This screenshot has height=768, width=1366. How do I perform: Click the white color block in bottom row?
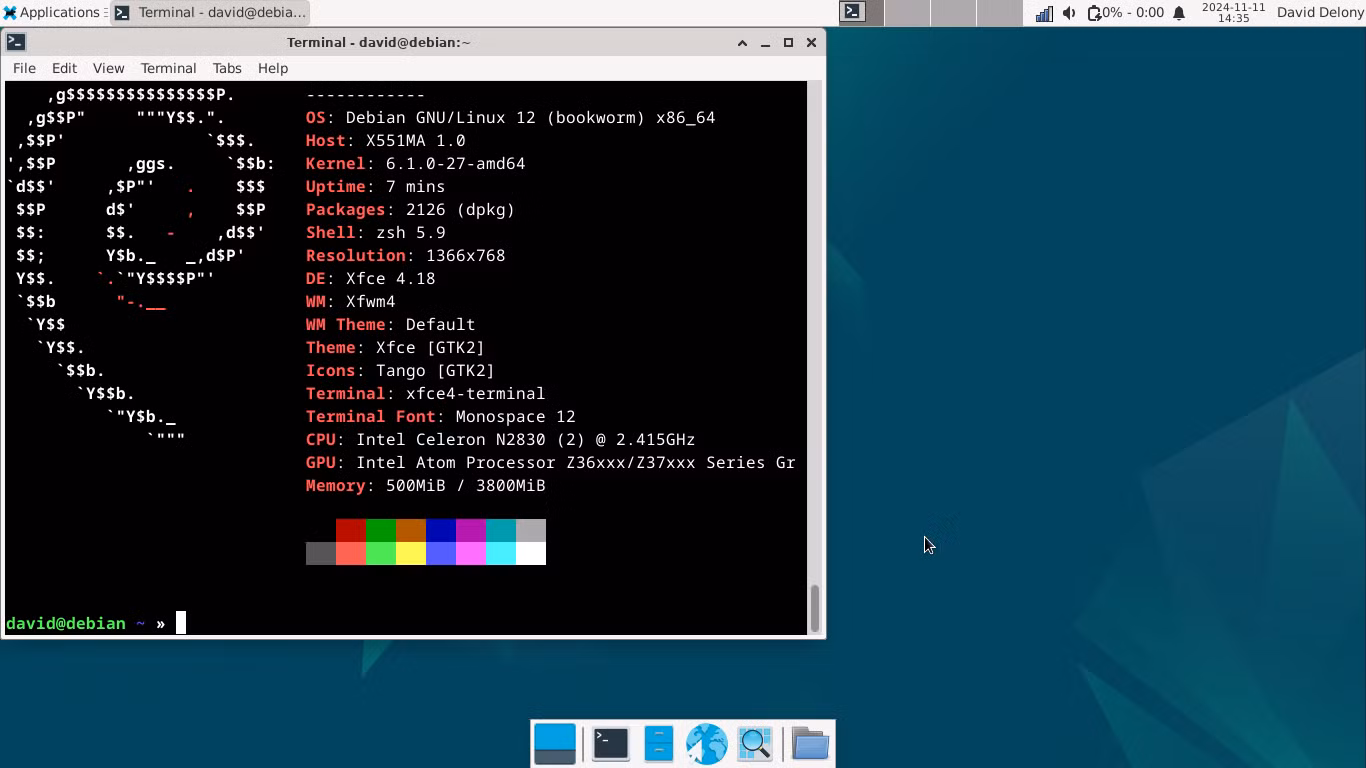[531, 553]
